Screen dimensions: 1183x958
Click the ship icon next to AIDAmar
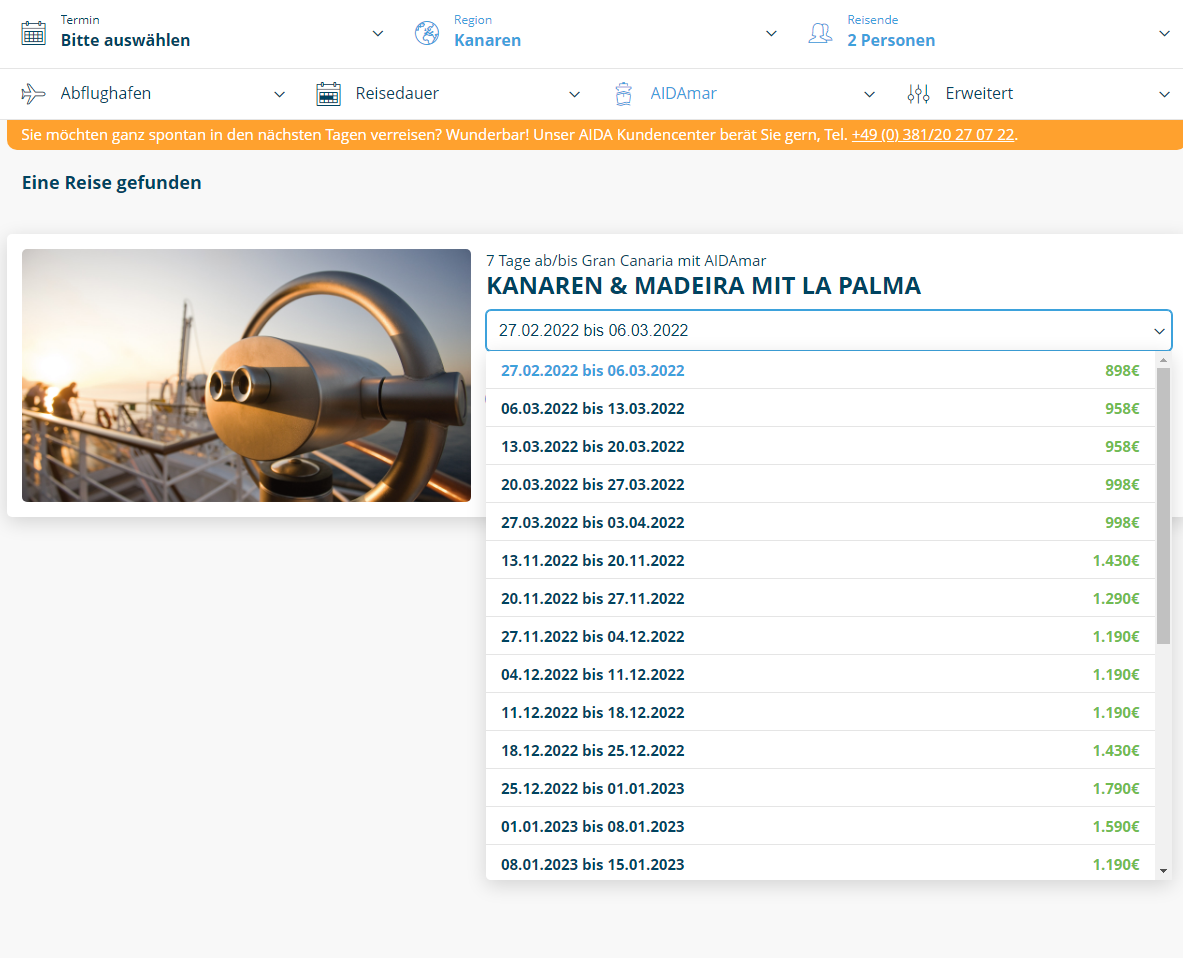tap(624, 94)
